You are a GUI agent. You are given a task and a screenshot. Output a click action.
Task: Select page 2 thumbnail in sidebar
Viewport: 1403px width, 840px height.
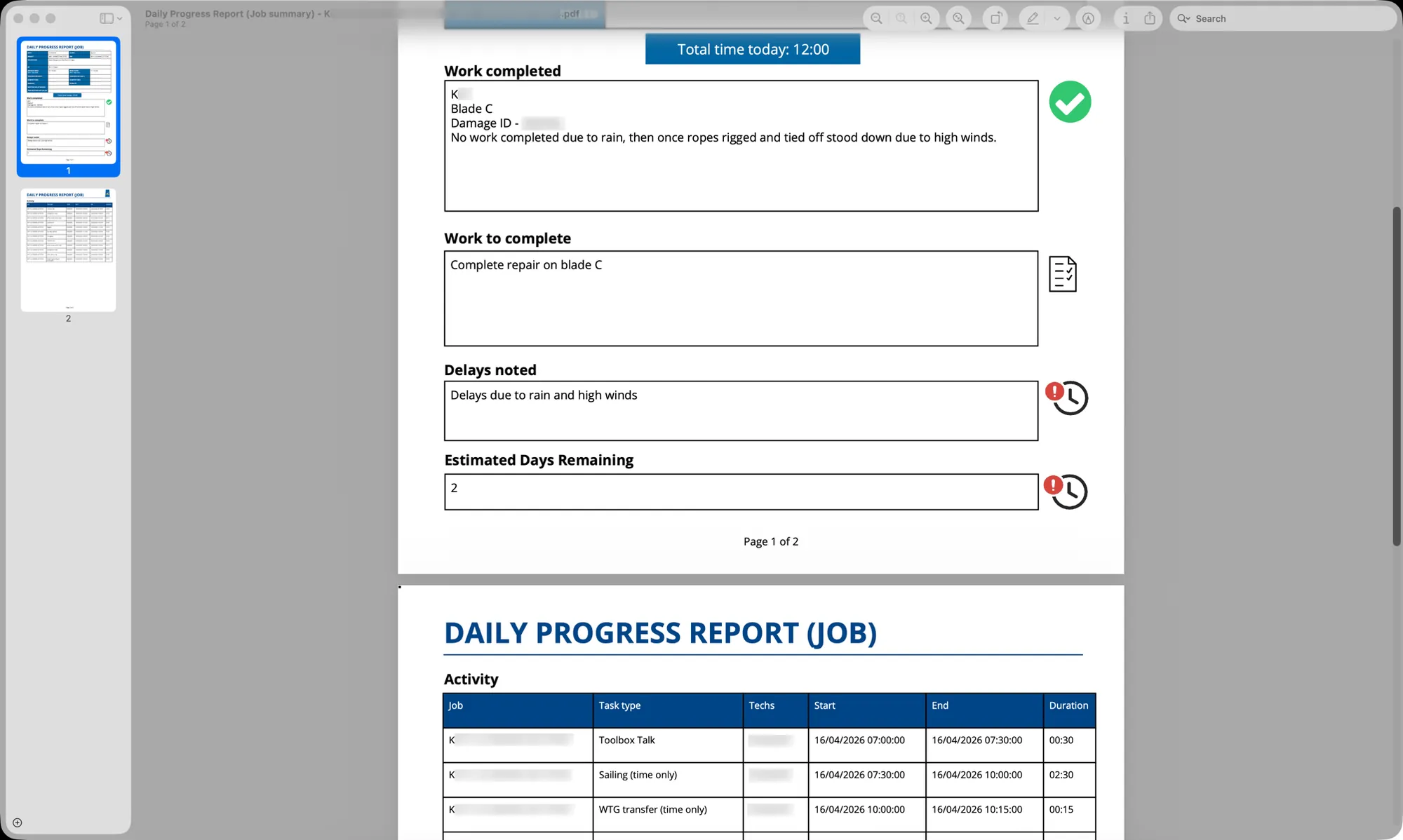(x=68, y=250)
